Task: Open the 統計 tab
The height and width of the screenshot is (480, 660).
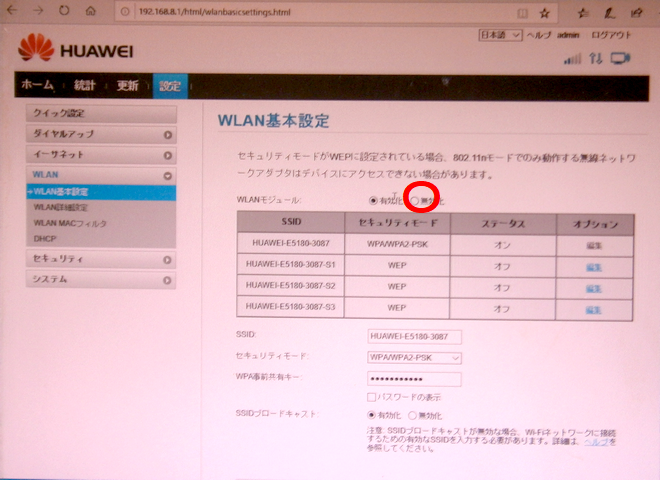Action: (x=85, y=85)
